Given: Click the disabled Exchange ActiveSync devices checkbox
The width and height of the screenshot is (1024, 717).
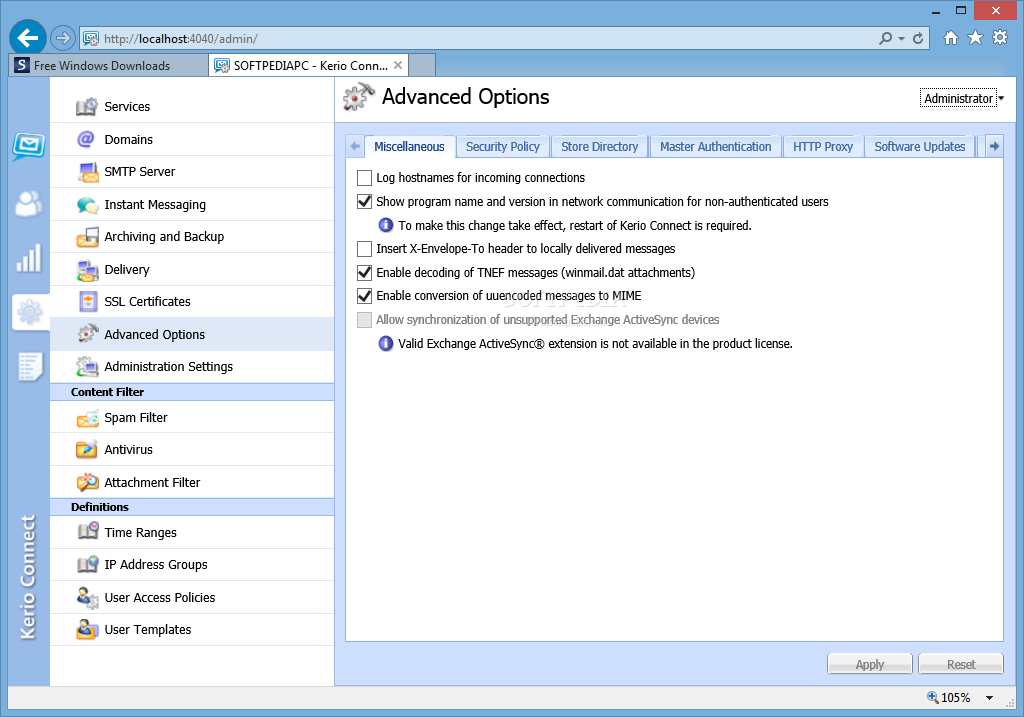Looking at the screenshot, I should pos(364,320).
